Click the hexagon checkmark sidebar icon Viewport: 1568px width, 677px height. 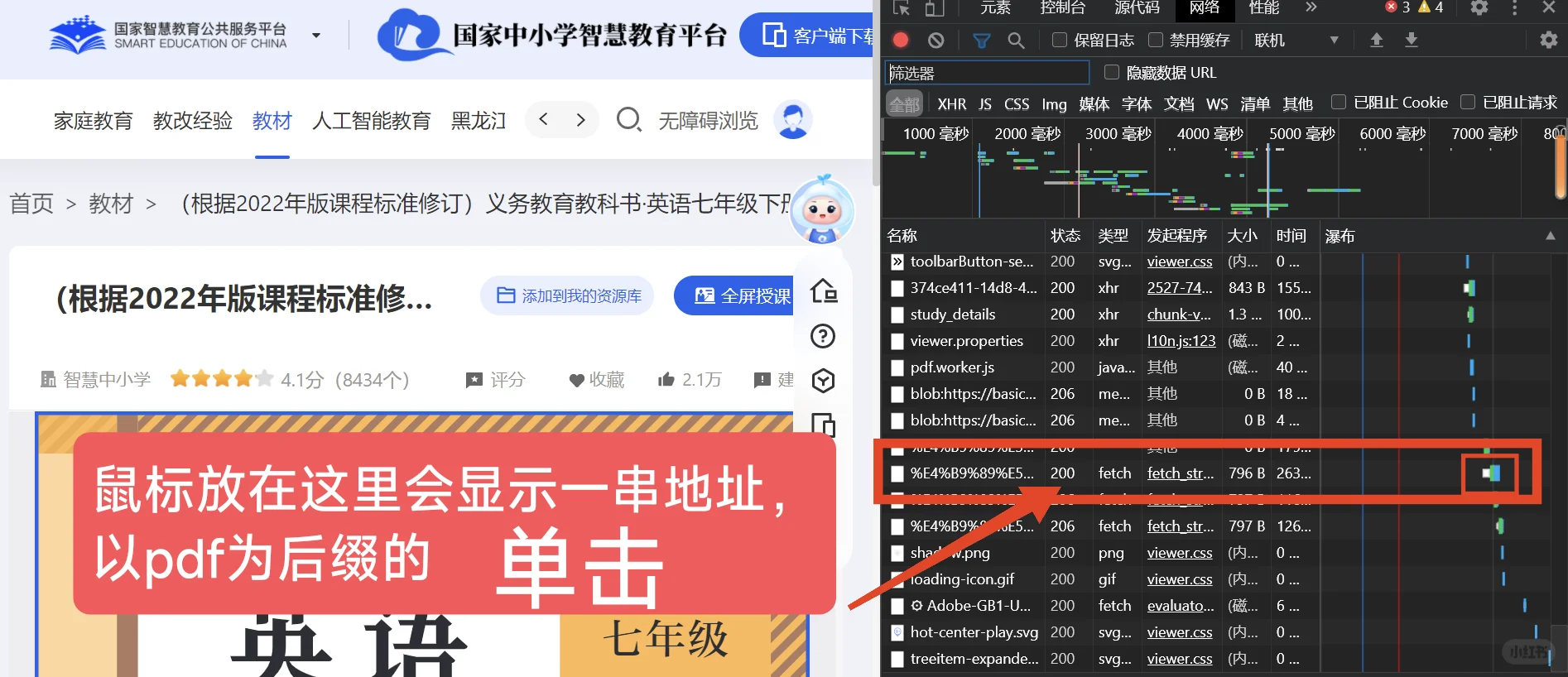pos(823,381)
